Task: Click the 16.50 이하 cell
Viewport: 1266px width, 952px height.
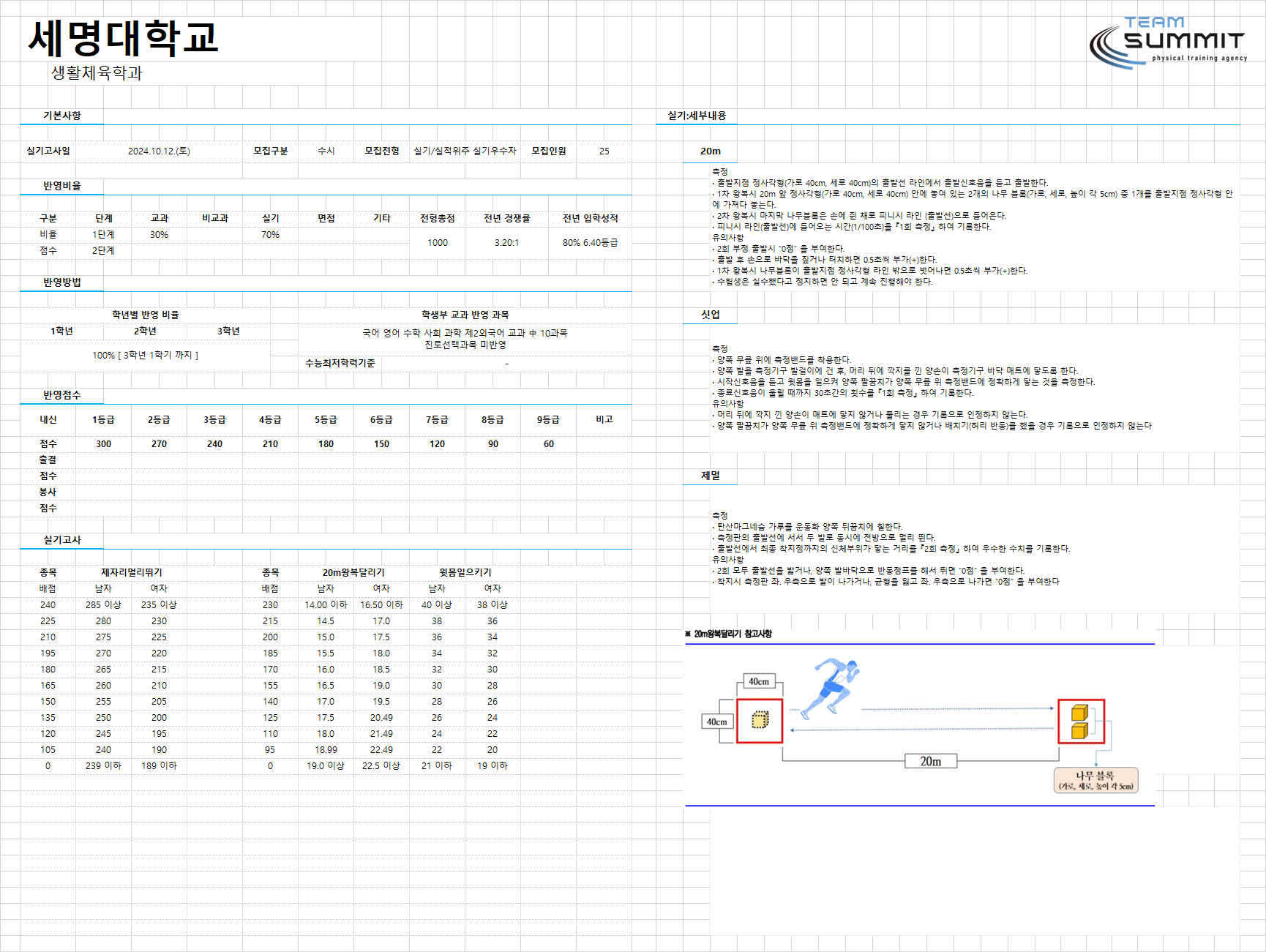Action: click(381, 605)
